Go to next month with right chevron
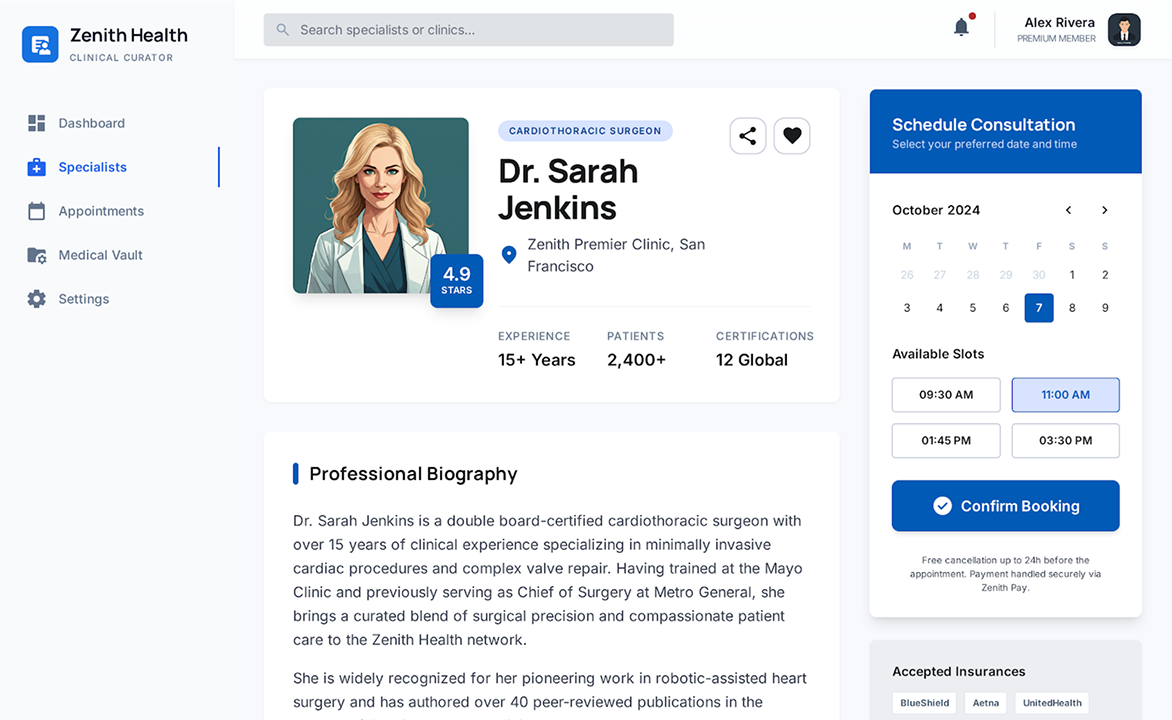The width and height of the screenshot is (1172, 720). (x=1104, y=210)
